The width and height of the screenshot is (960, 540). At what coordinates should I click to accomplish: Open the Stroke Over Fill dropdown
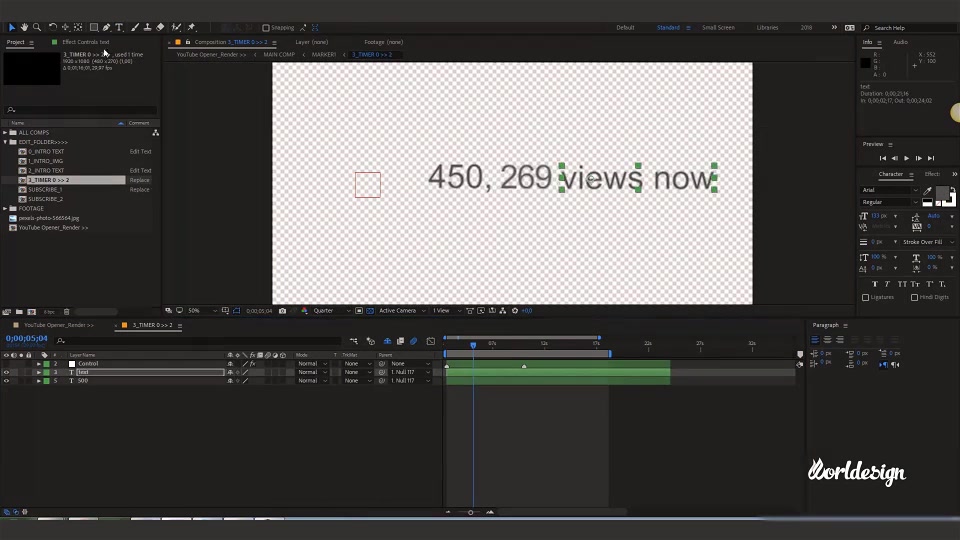tap(928, 242)
